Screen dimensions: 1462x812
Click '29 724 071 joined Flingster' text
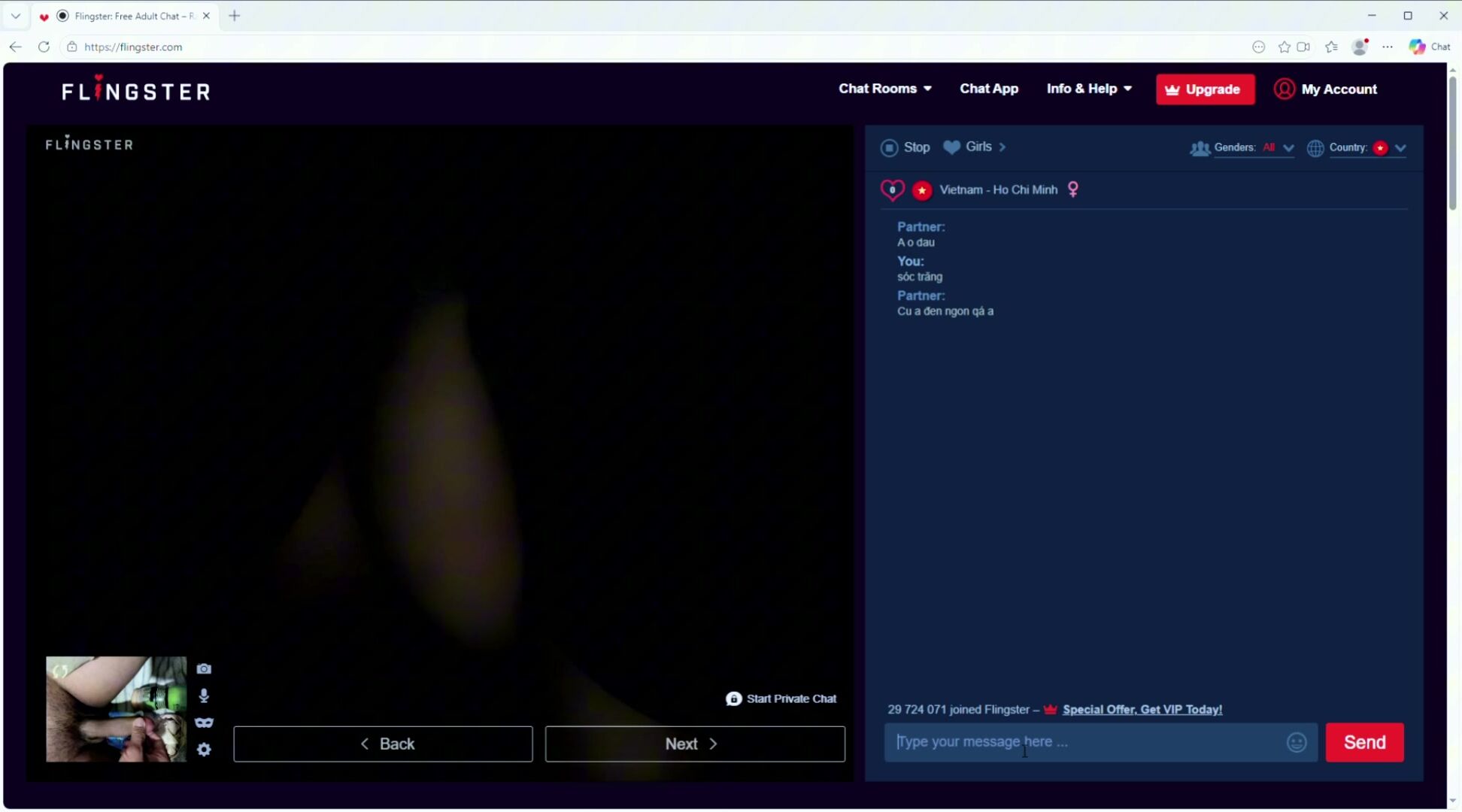pyautogui.click(x=958, y=710)
